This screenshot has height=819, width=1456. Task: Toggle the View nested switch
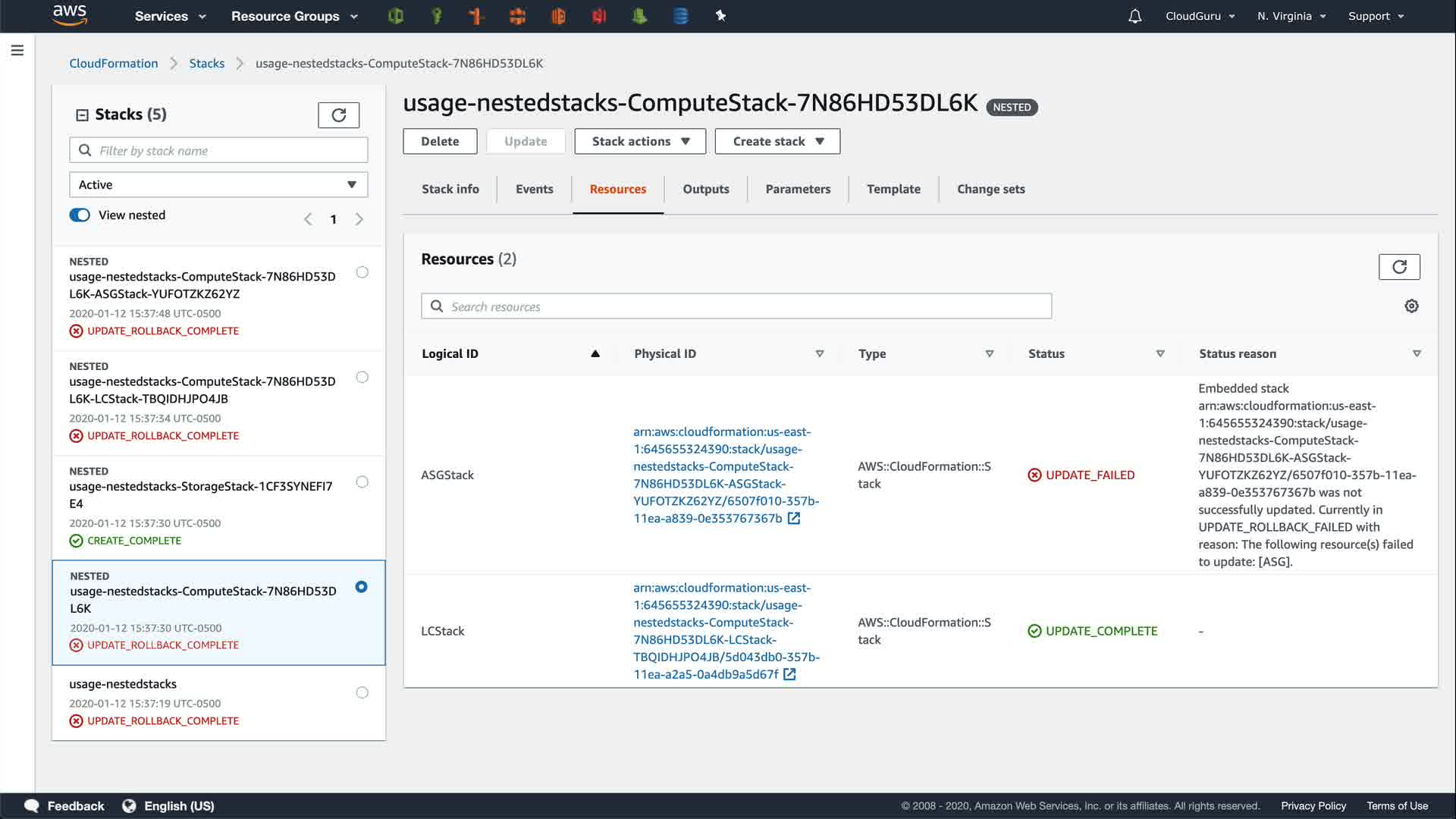(80, 215)
